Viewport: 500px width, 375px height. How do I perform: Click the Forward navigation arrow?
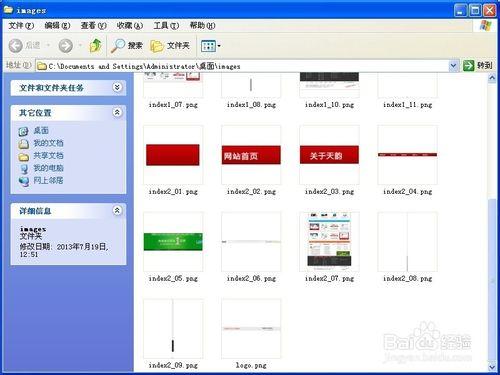coord(66,46)
